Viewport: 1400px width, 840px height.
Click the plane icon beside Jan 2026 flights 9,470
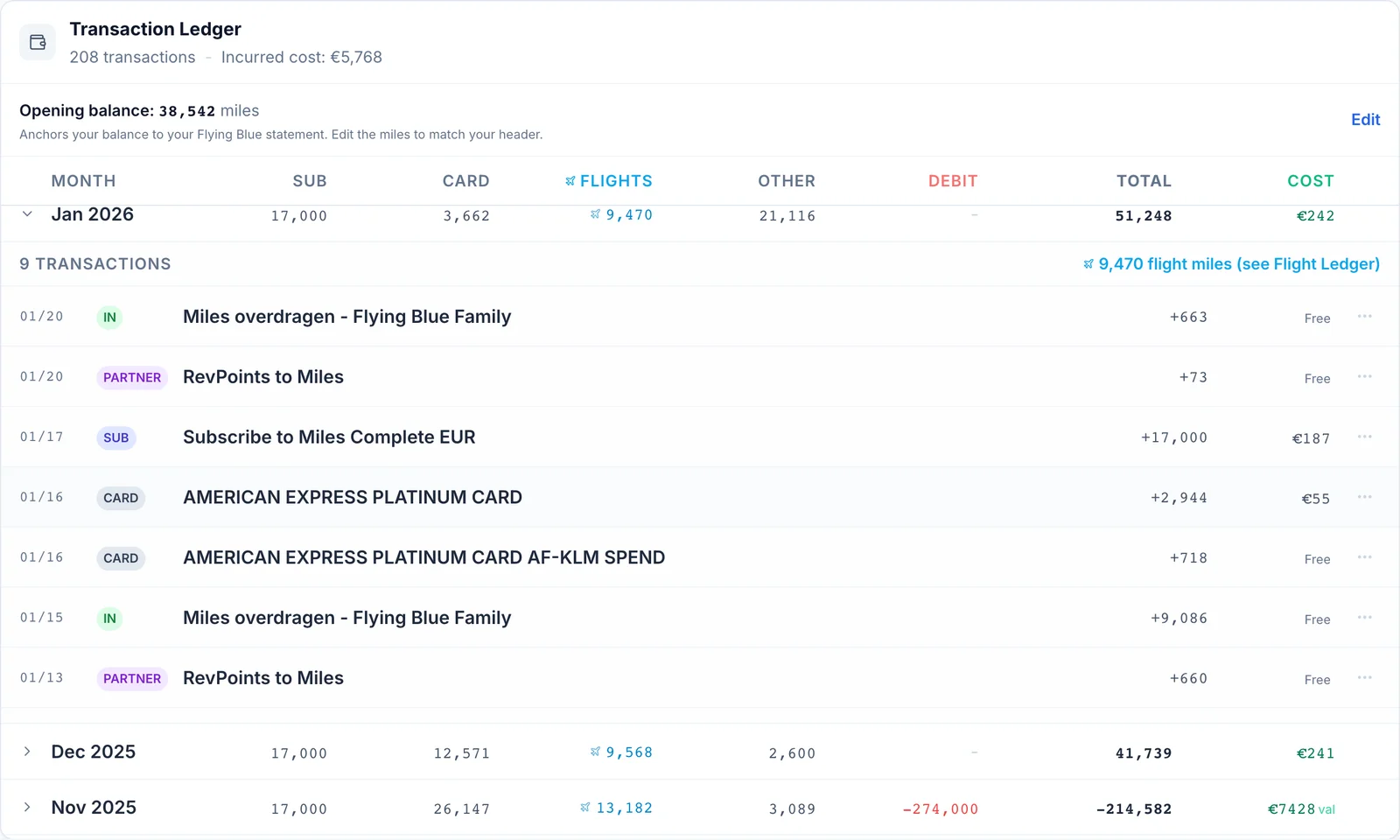[x=595, y=214]
